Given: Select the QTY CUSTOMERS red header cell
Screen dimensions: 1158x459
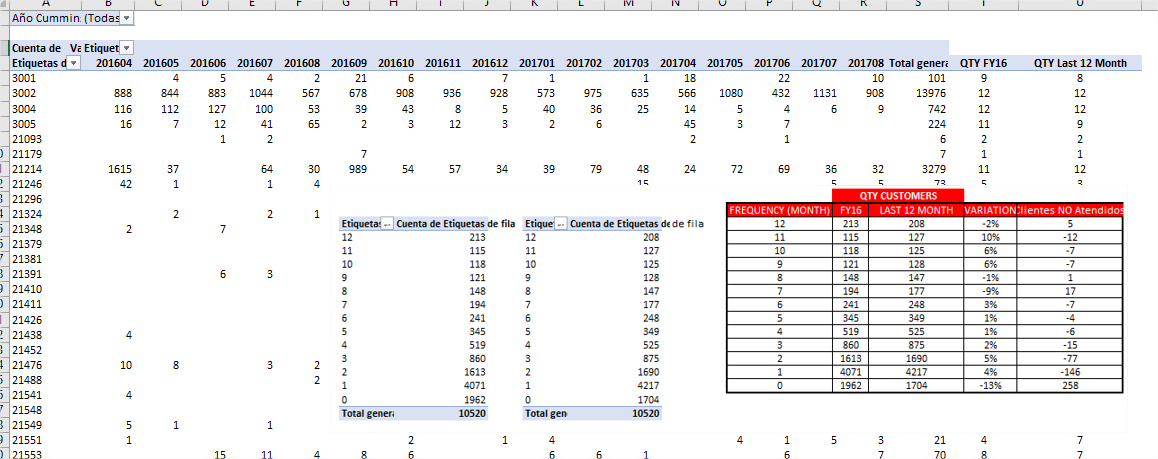Looking at the screenshot, I should (x=898, y=196).
